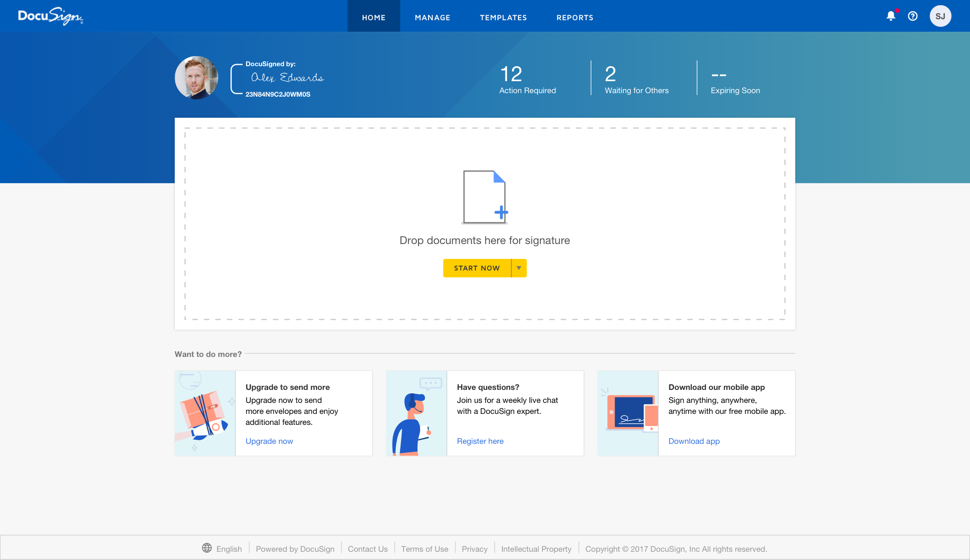Click Alex Edwards profile photo

tap(196, 77)
